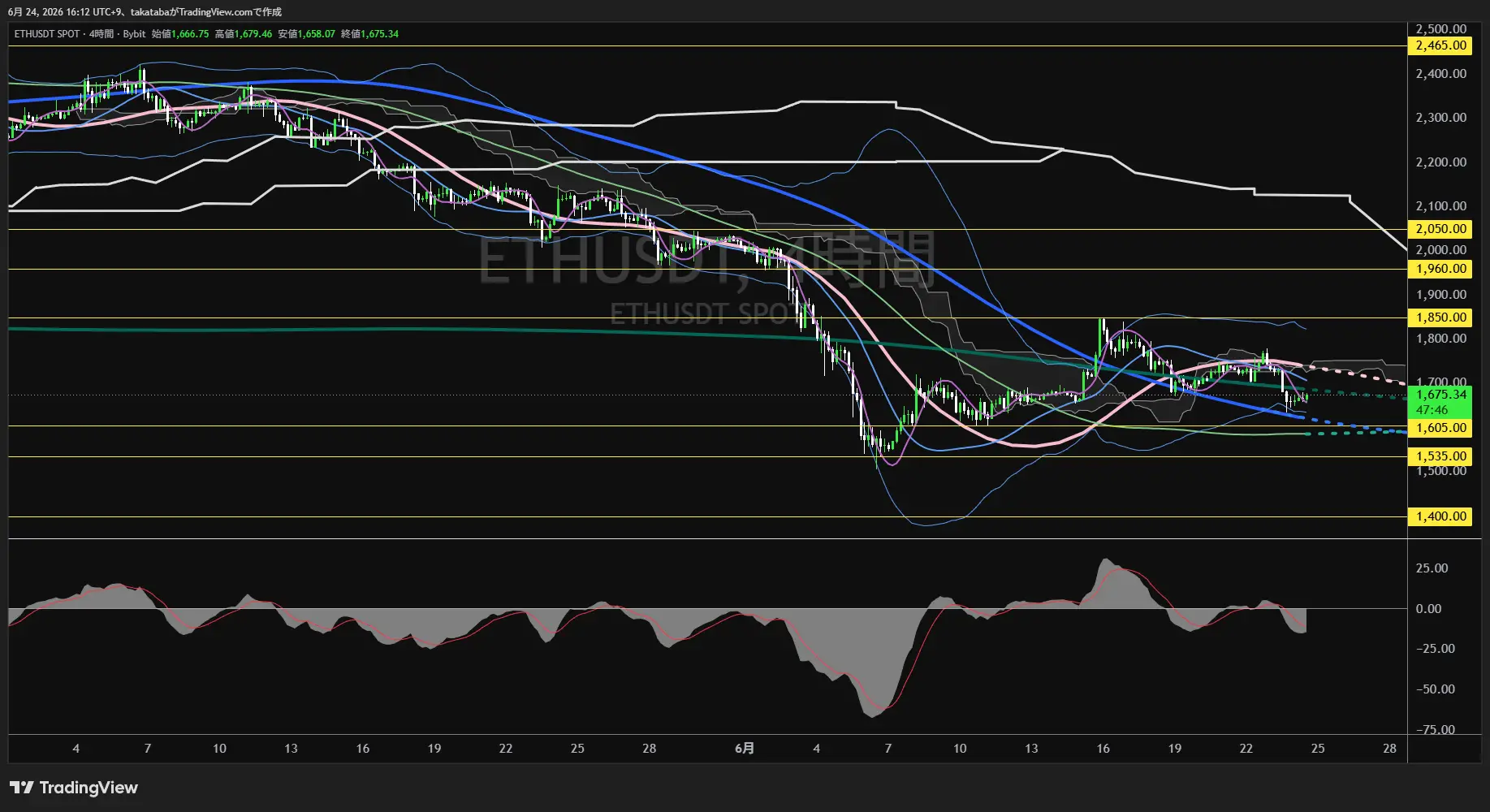Click the 2,100.00 price axis tick
1490x812 pixels.
[1440, 206]
